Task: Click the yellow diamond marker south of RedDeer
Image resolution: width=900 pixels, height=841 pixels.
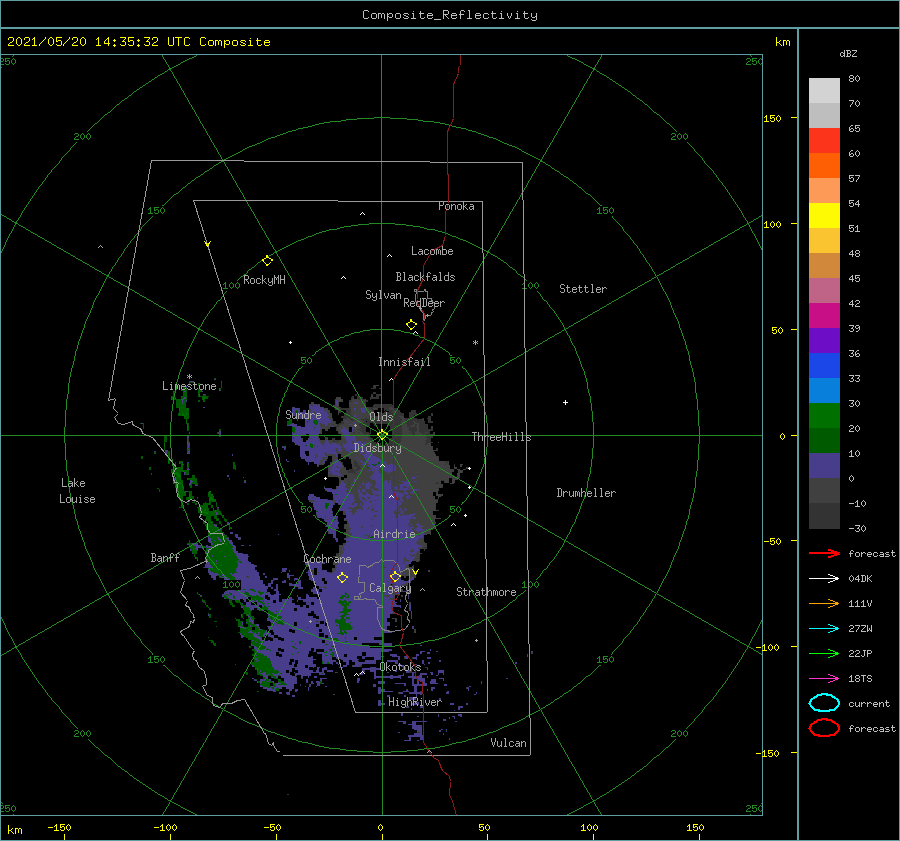Action: [412, 325]
